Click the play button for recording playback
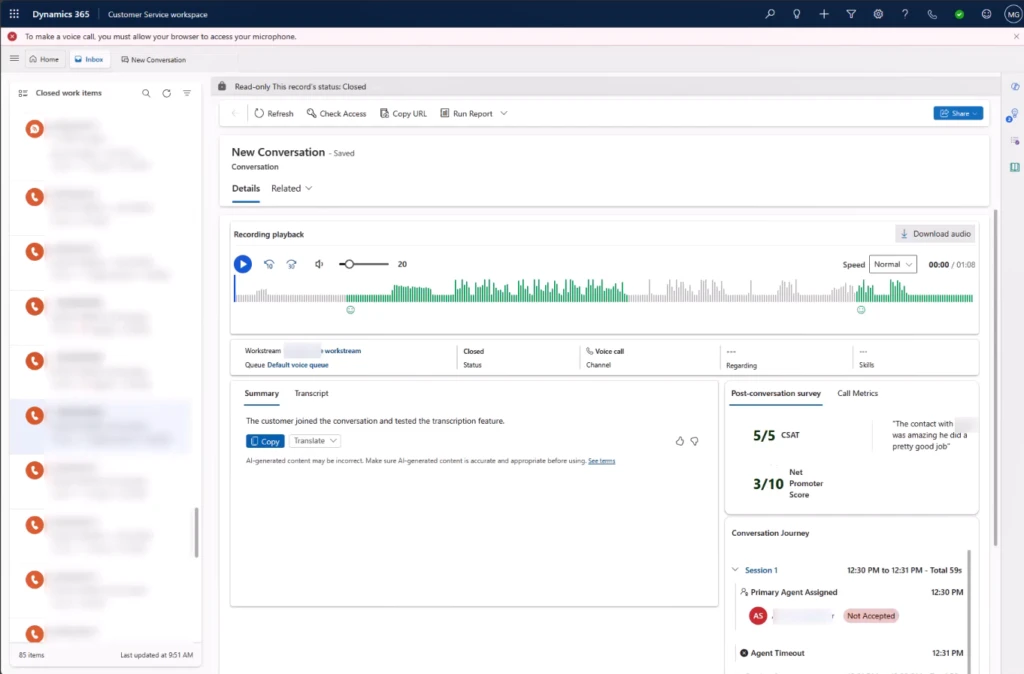The image size is (1024, 674). [242, 264]
